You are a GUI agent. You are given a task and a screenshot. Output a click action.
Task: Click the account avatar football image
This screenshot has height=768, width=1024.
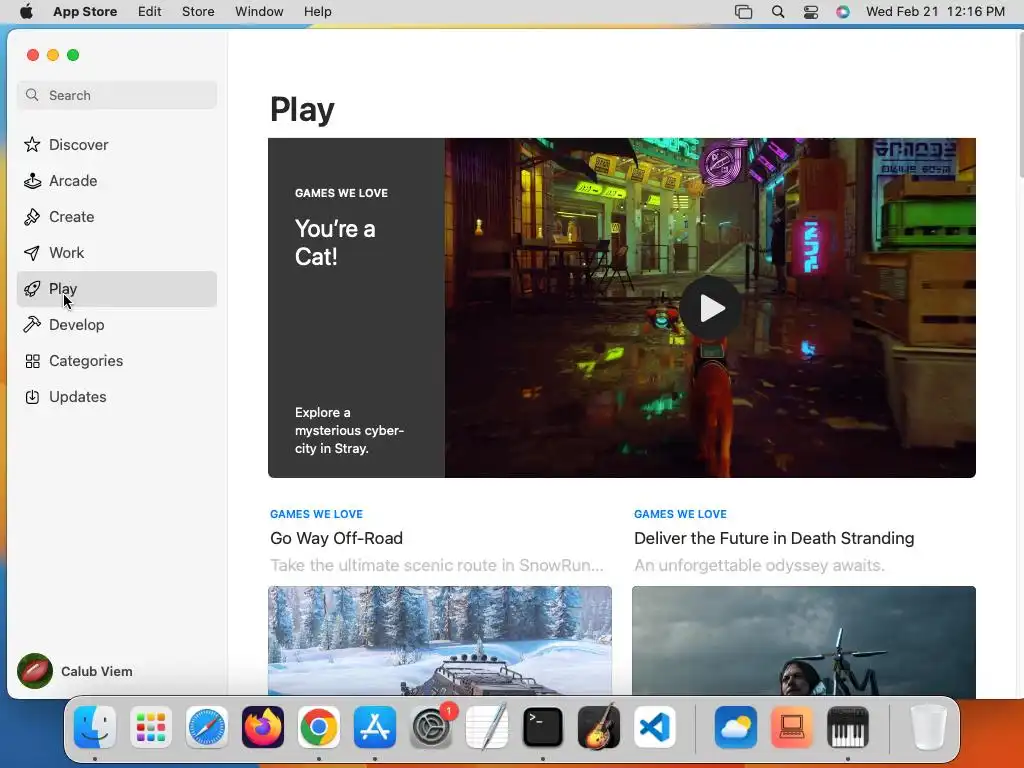(35, 671)
